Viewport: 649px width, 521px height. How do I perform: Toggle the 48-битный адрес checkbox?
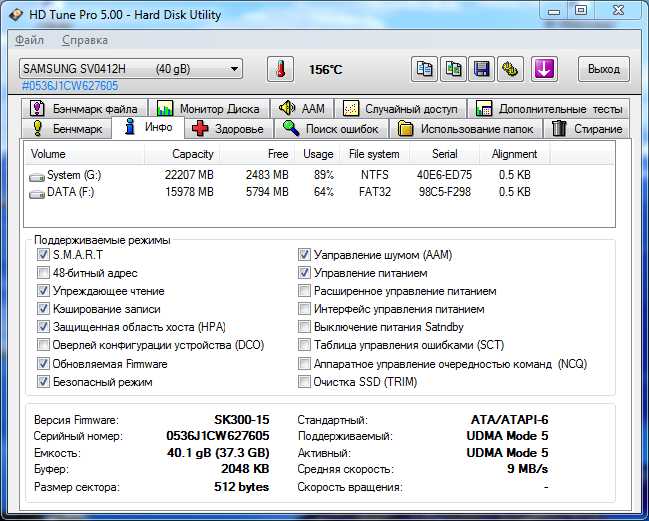click(x=43, y=273)
